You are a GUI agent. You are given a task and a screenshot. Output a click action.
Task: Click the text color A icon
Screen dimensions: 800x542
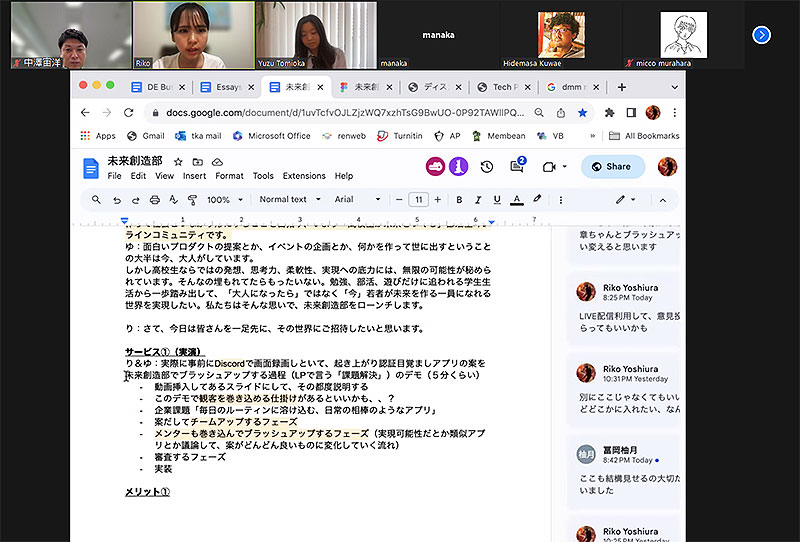517,200
